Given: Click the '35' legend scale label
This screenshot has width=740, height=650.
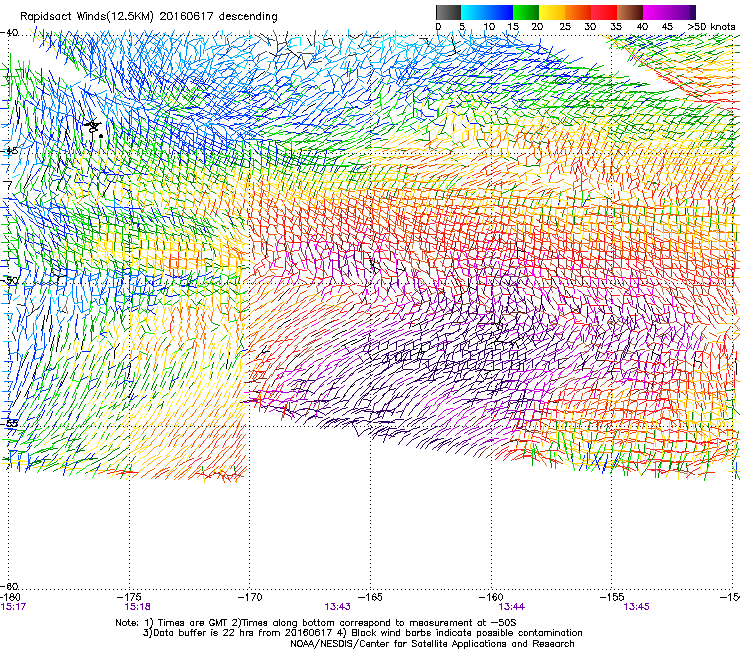Looking at the screenshot, I should coord(616,27).
